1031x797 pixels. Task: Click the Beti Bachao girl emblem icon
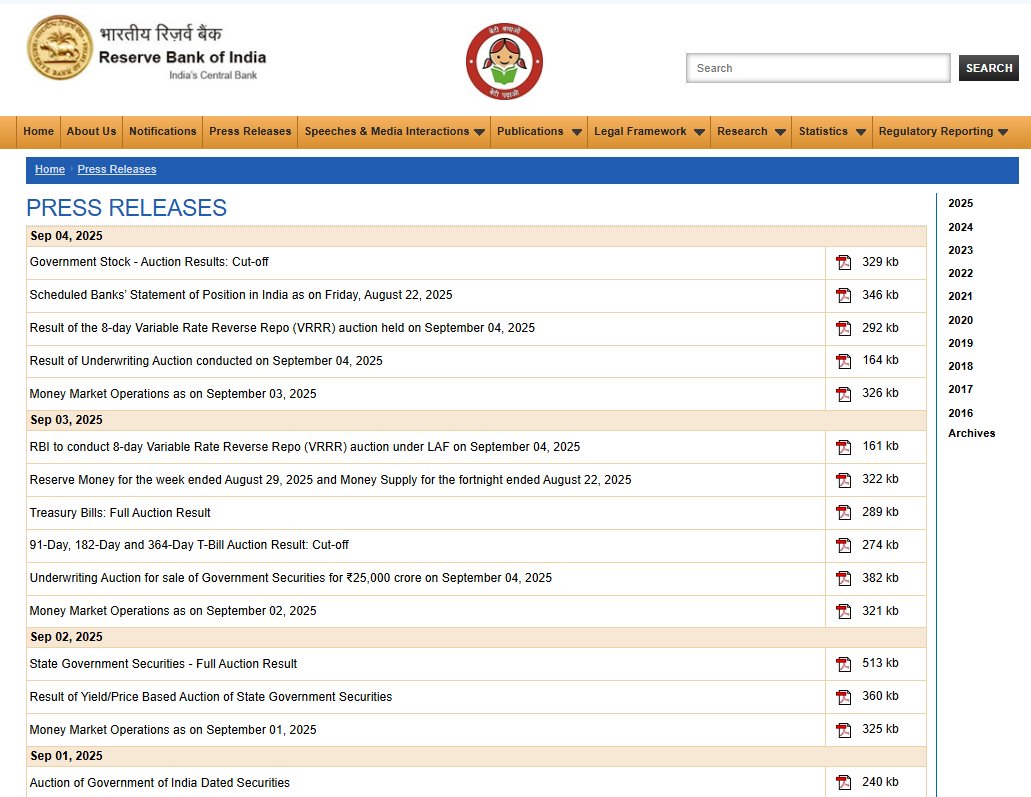click(504, 62)
